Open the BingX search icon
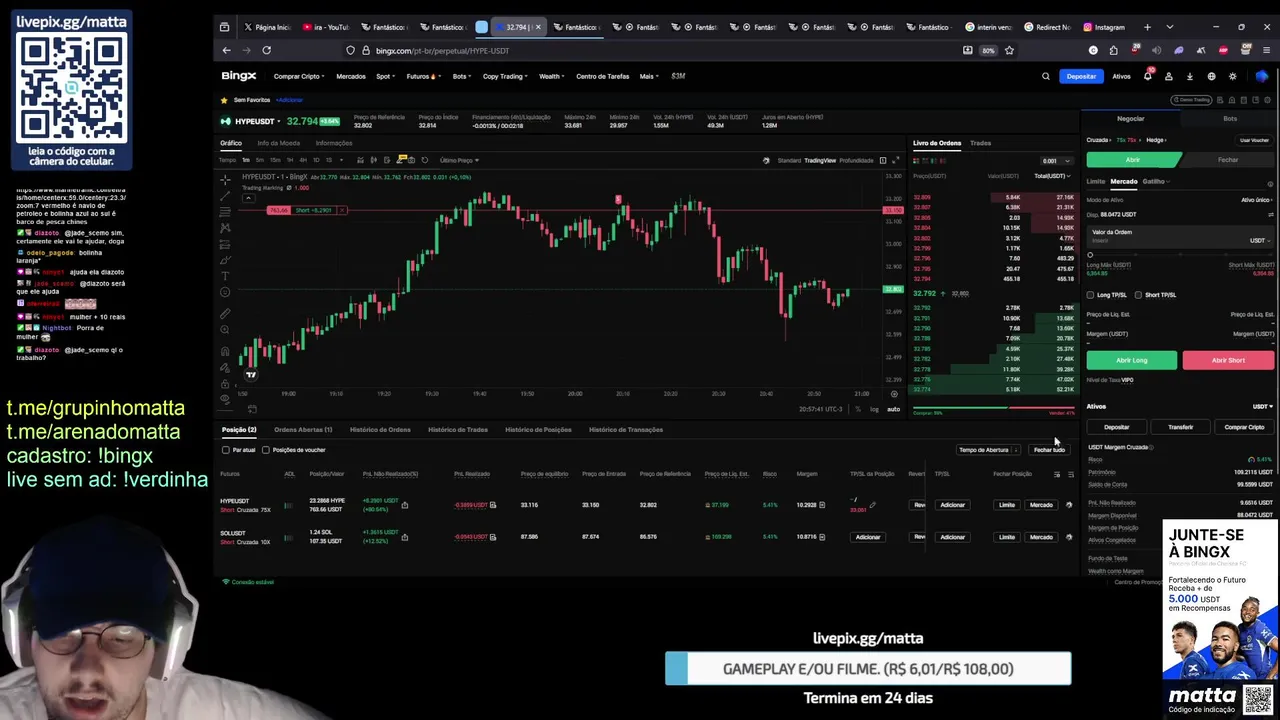The image size is (1280, 720). tap(1046, 76)
